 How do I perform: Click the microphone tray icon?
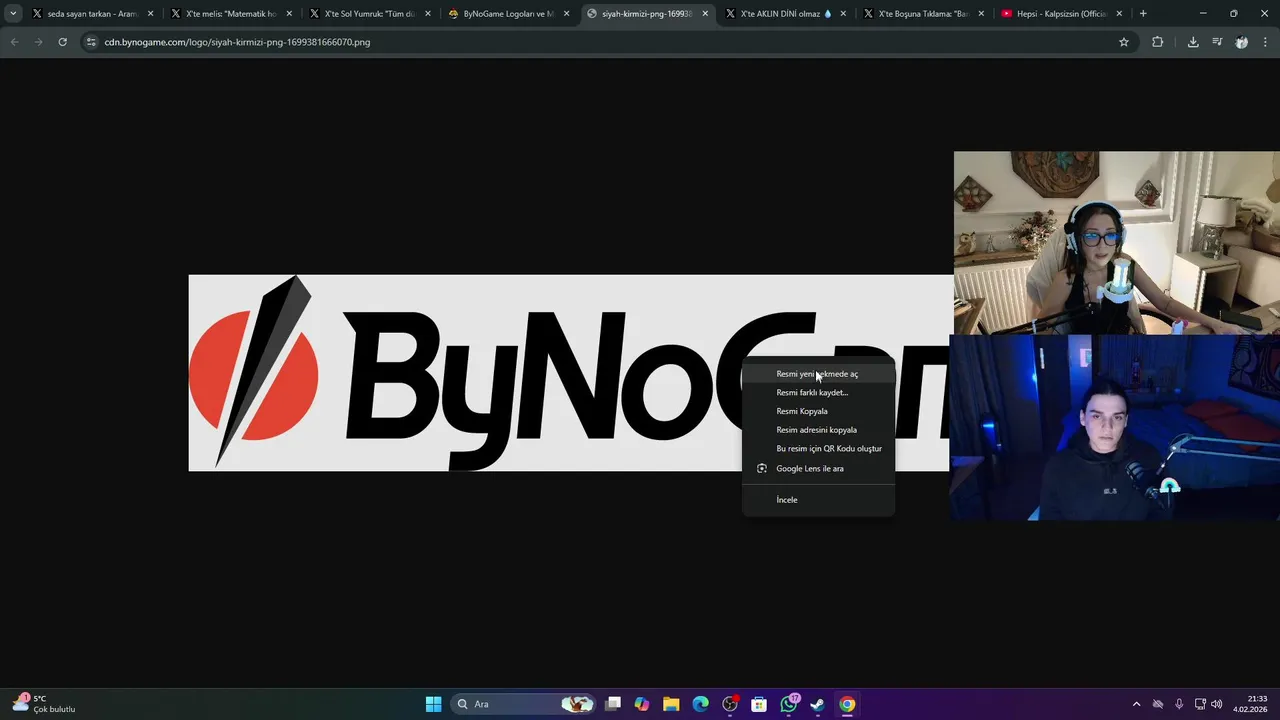point(1179,704)
